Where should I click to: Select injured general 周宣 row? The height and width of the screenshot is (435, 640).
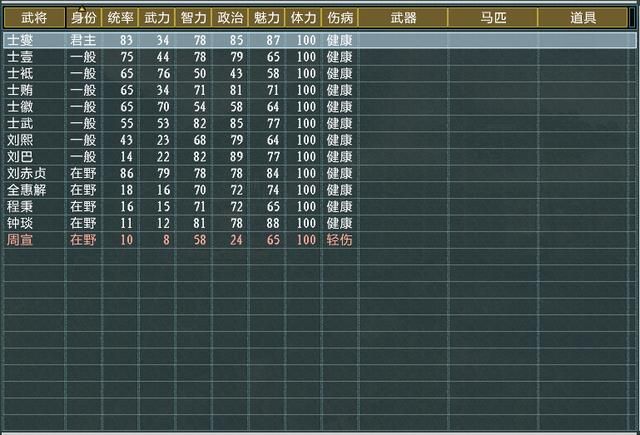[x=320, y=240]
